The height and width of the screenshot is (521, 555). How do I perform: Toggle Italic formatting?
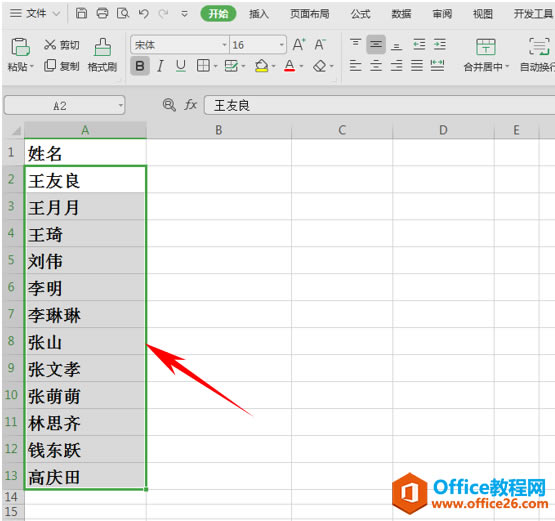pyautogui.click(x=160, y=66)
